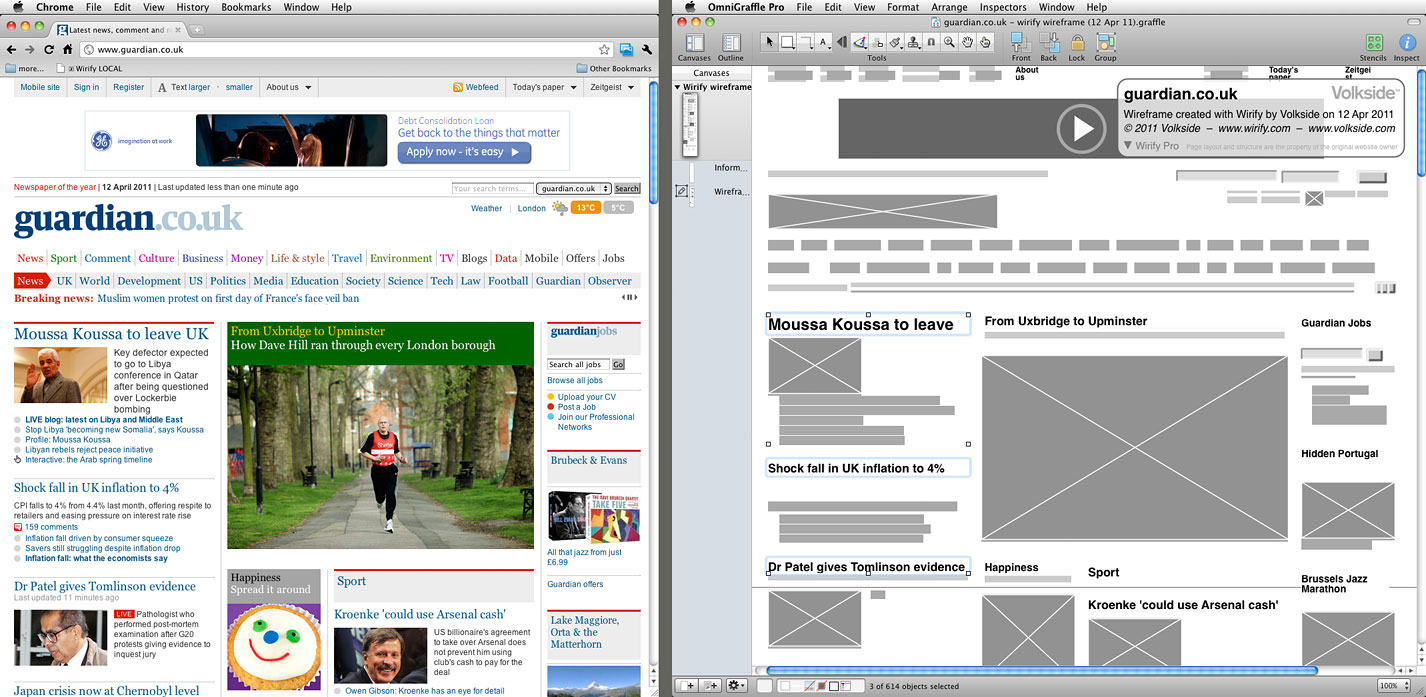Bring selection to Front in OmniGraffle
This screenshot has width=1426, height=697.
pos(1020,47)
